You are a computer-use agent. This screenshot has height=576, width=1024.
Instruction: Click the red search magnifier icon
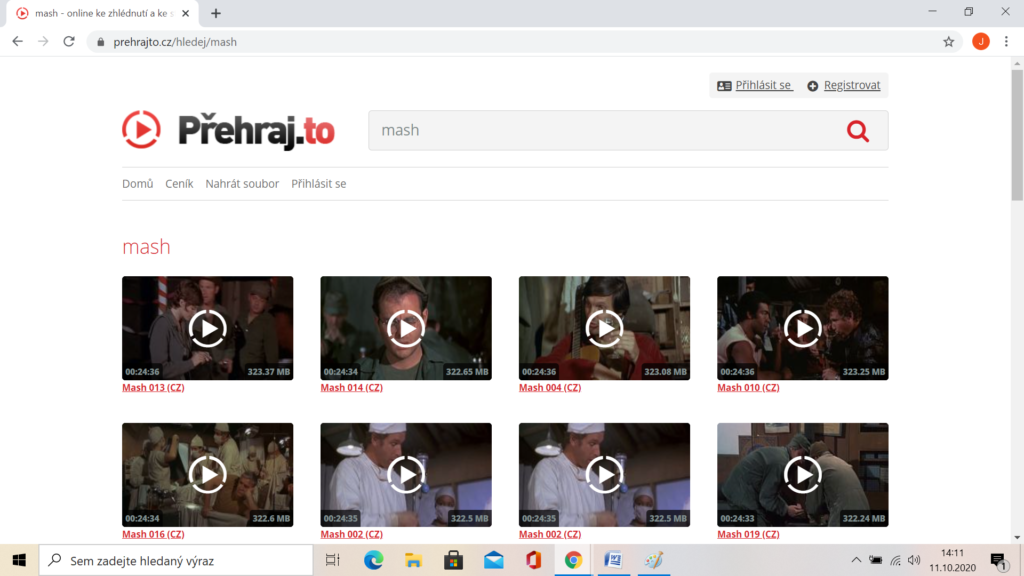pos(857,131)
